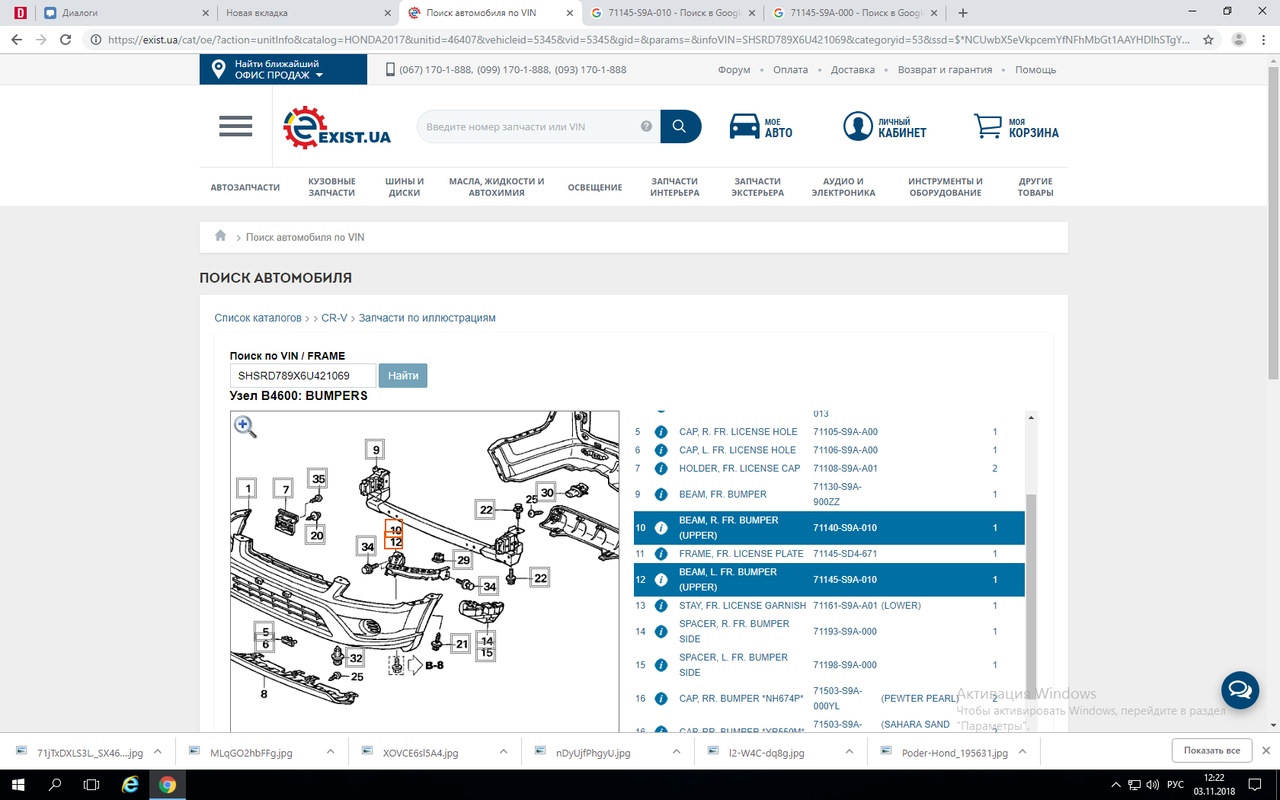Click info icon for CAP, R. FR. LICENSE HOLE

coord(661,432)
